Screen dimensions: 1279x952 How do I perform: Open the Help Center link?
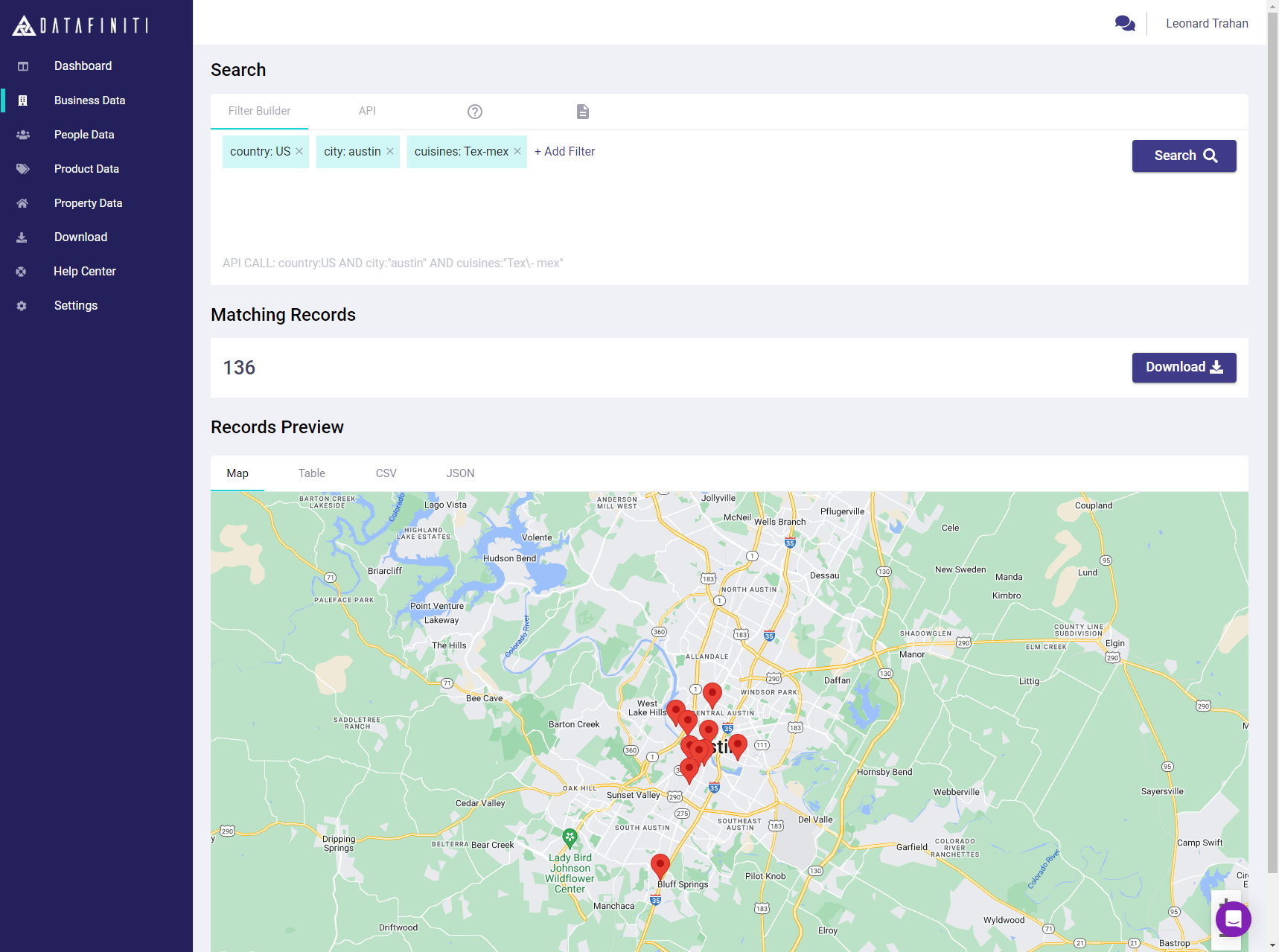(85, 272)
